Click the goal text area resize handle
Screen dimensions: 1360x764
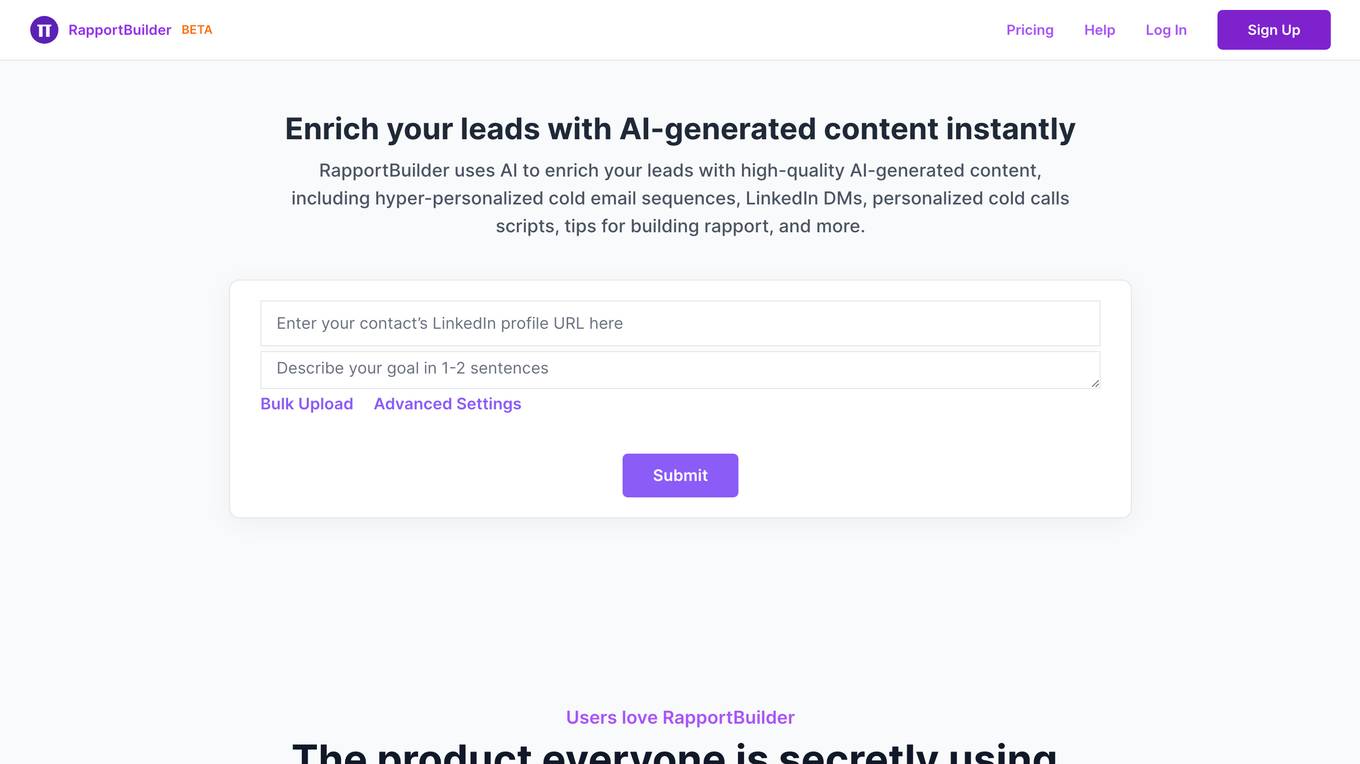pos(1094,382)
